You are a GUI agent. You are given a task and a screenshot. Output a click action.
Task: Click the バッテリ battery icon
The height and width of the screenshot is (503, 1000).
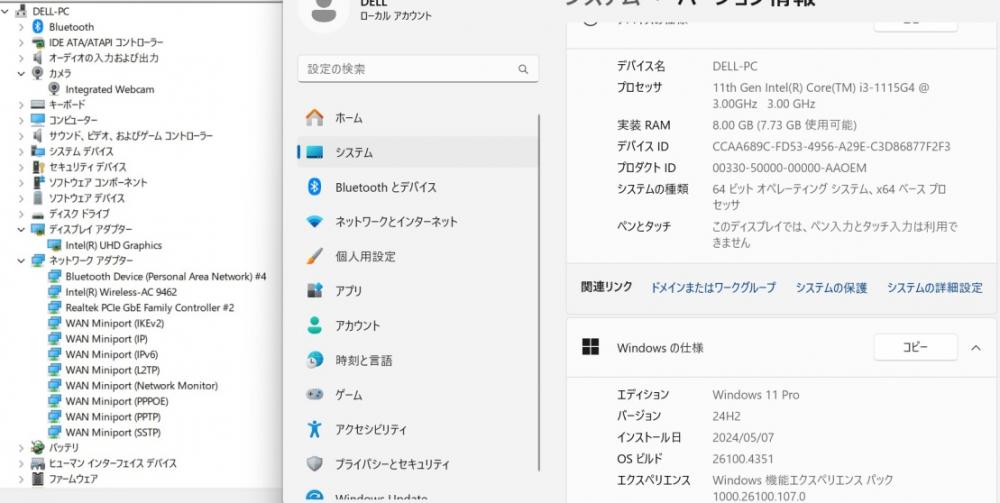pyautogui.click(x=38, y=448)
